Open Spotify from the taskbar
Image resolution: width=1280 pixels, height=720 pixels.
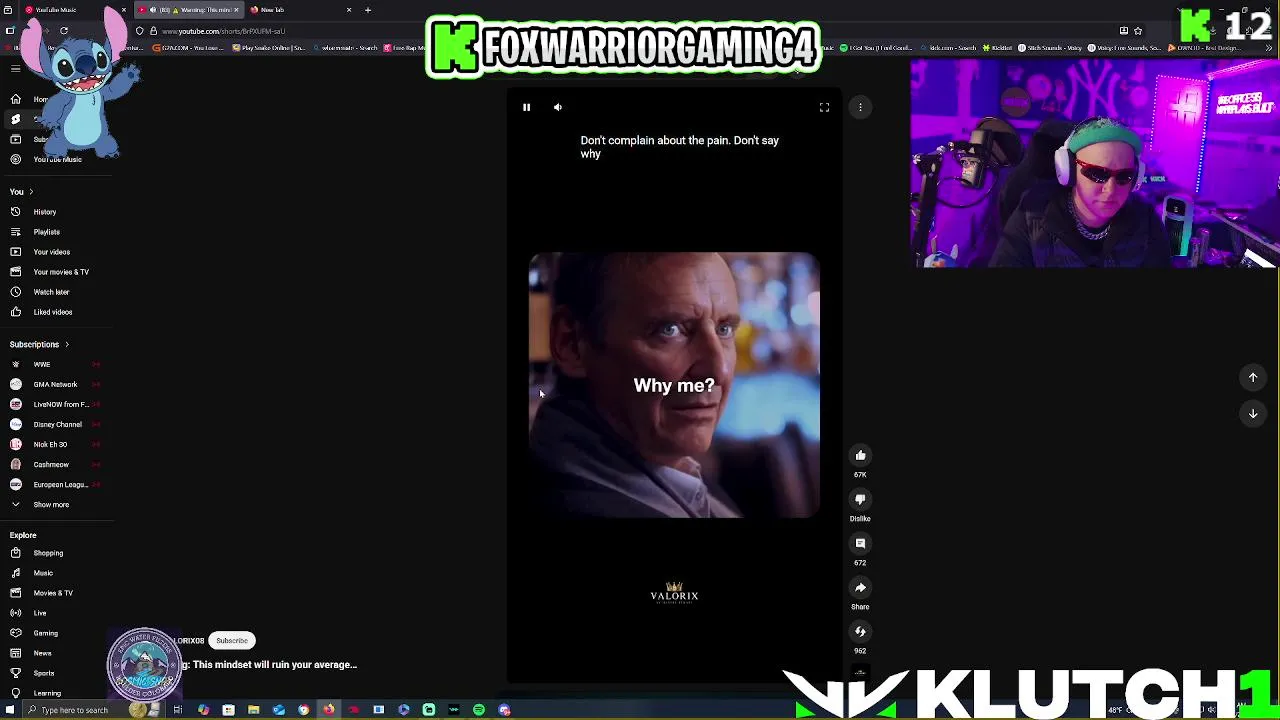click(479, 710)
